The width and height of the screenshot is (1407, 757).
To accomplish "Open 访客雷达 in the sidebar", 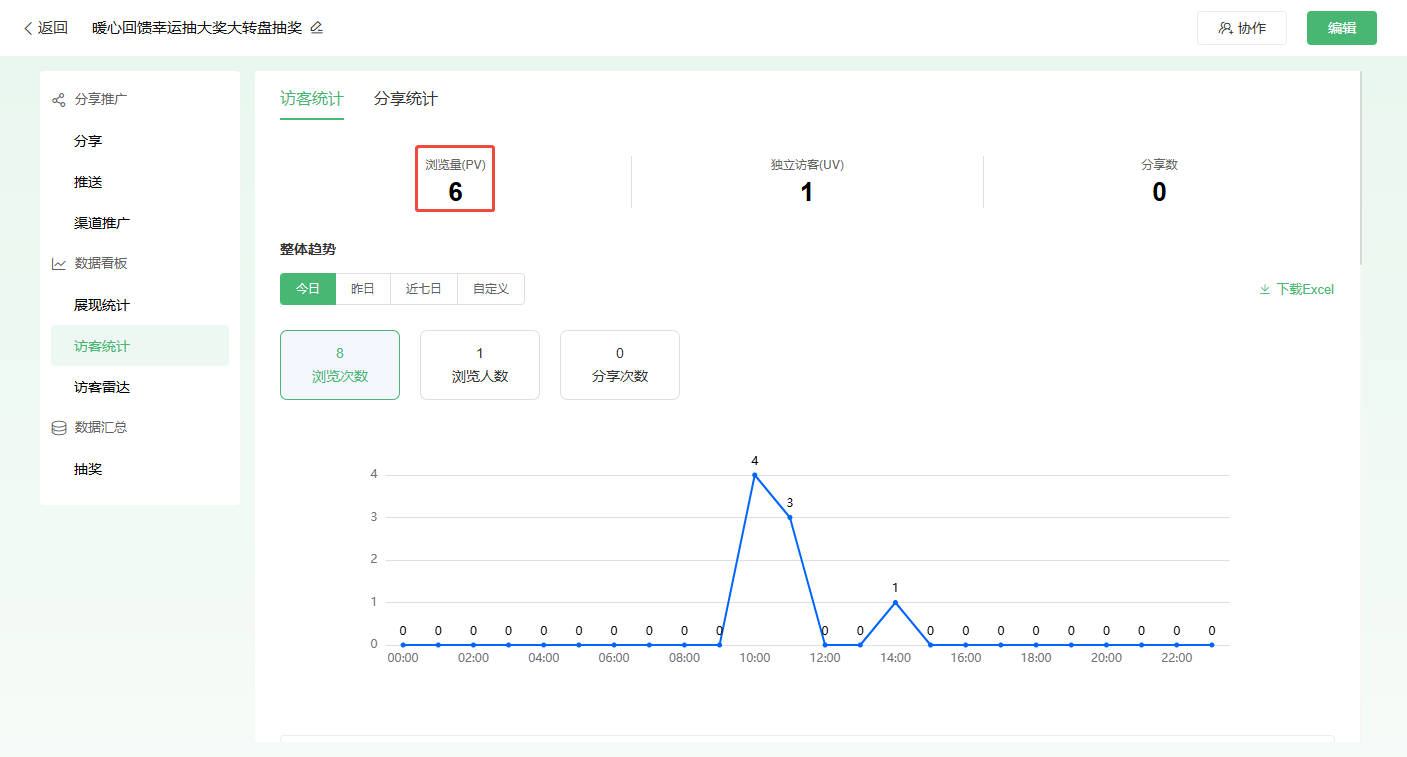I will click(102, 387).
